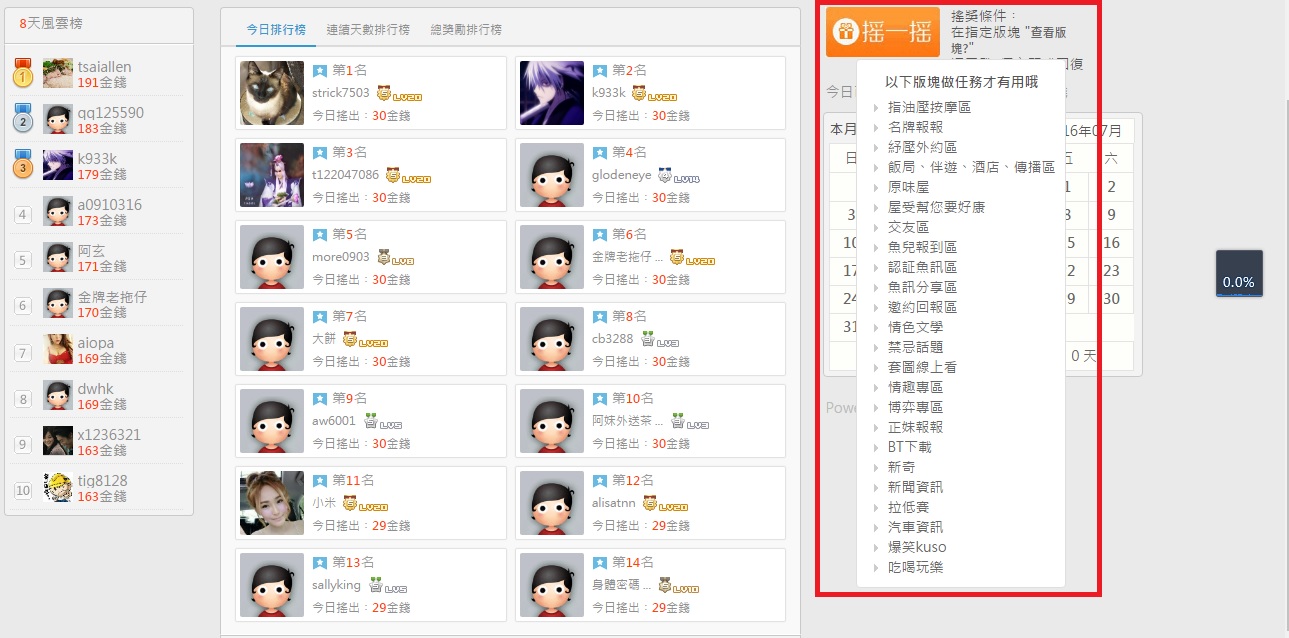Screen dimensions: 1289x638
Task: Select the 今日排行榜 tab
Action: pos(276,30)
